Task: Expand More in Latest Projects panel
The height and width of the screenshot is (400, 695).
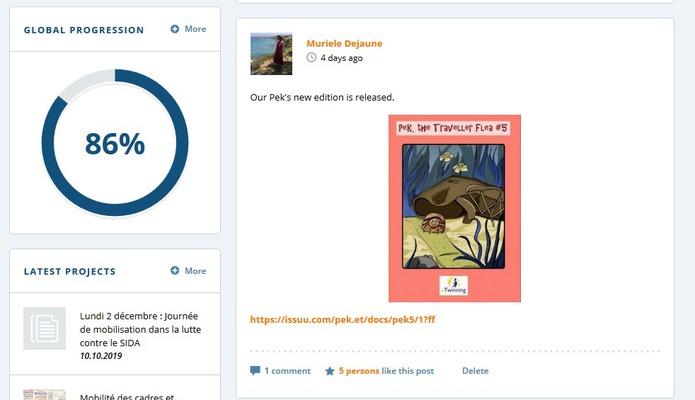Action: point(195,271)
